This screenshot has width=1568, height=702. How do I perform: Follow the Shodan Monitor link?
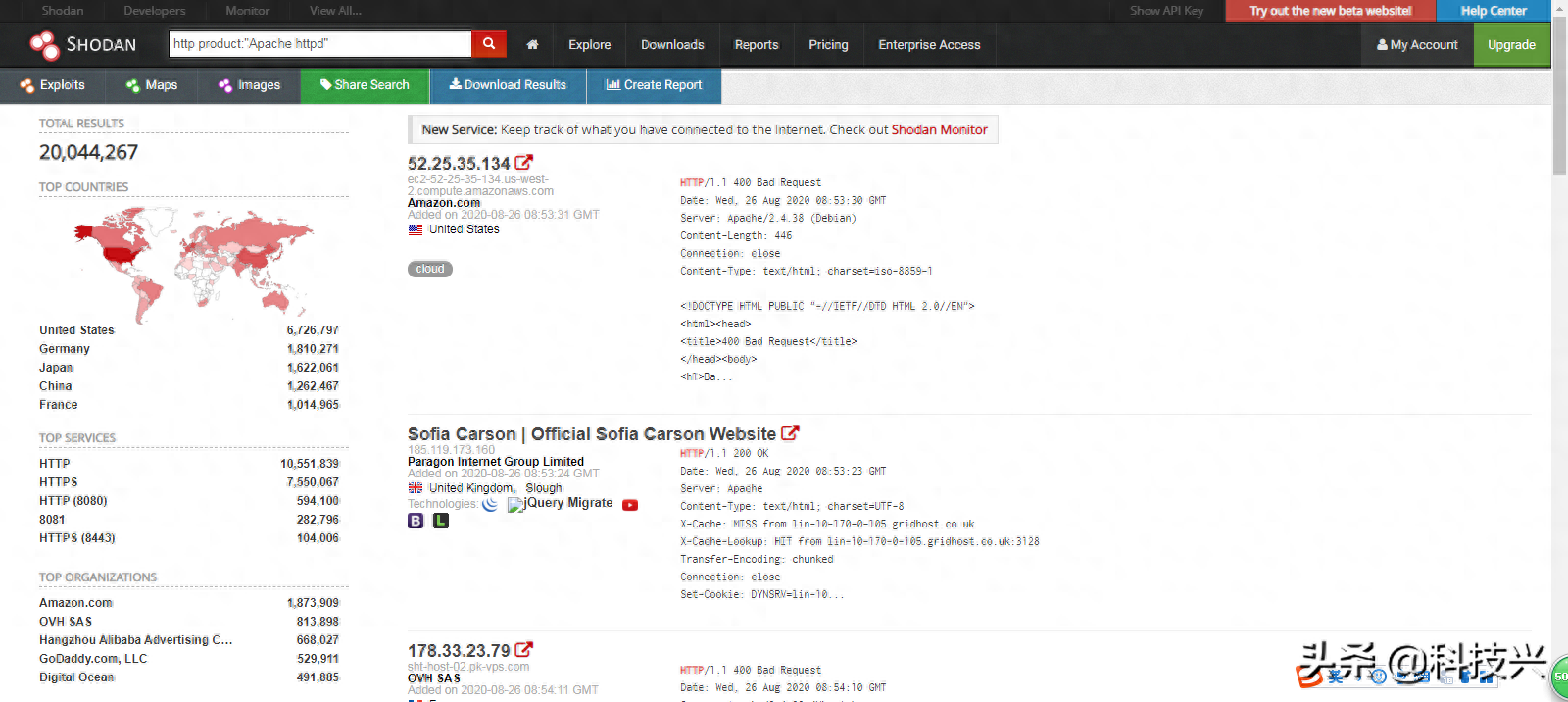click(x=939, y=130)
